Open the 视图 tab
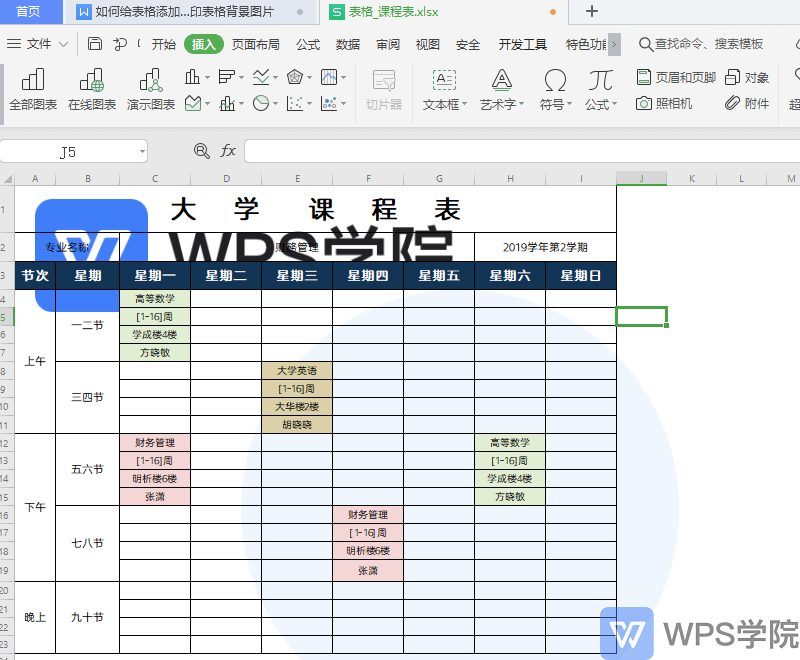This screenshot has height=660, width=800. 428,44
